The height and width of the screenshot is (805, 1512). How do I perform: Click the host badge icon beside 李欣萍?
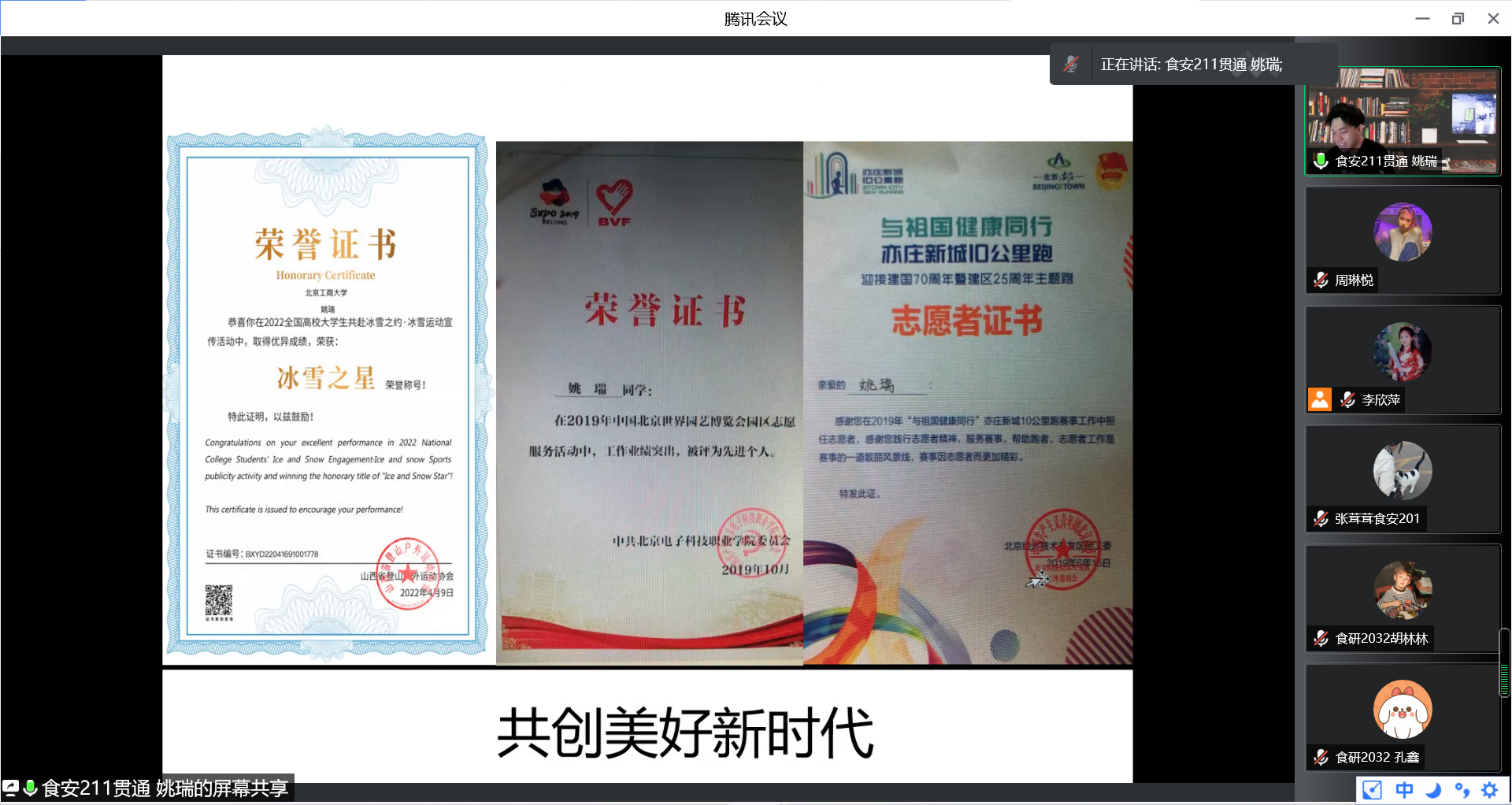[x=1320, y=400]
